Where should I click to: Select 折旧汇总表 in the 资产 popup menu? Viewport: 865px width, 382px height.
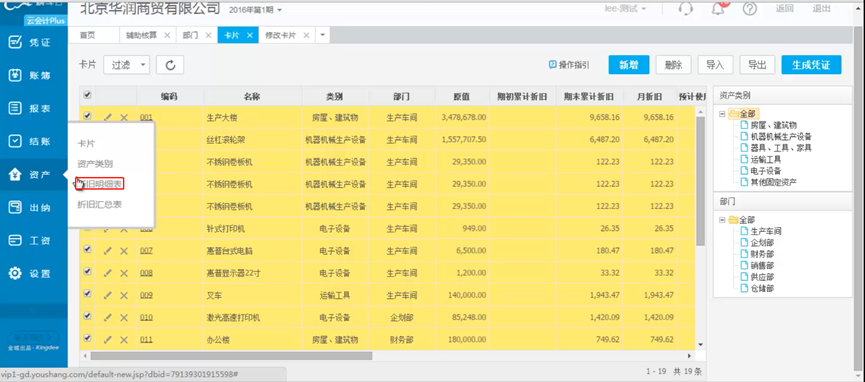click(99, 204)
